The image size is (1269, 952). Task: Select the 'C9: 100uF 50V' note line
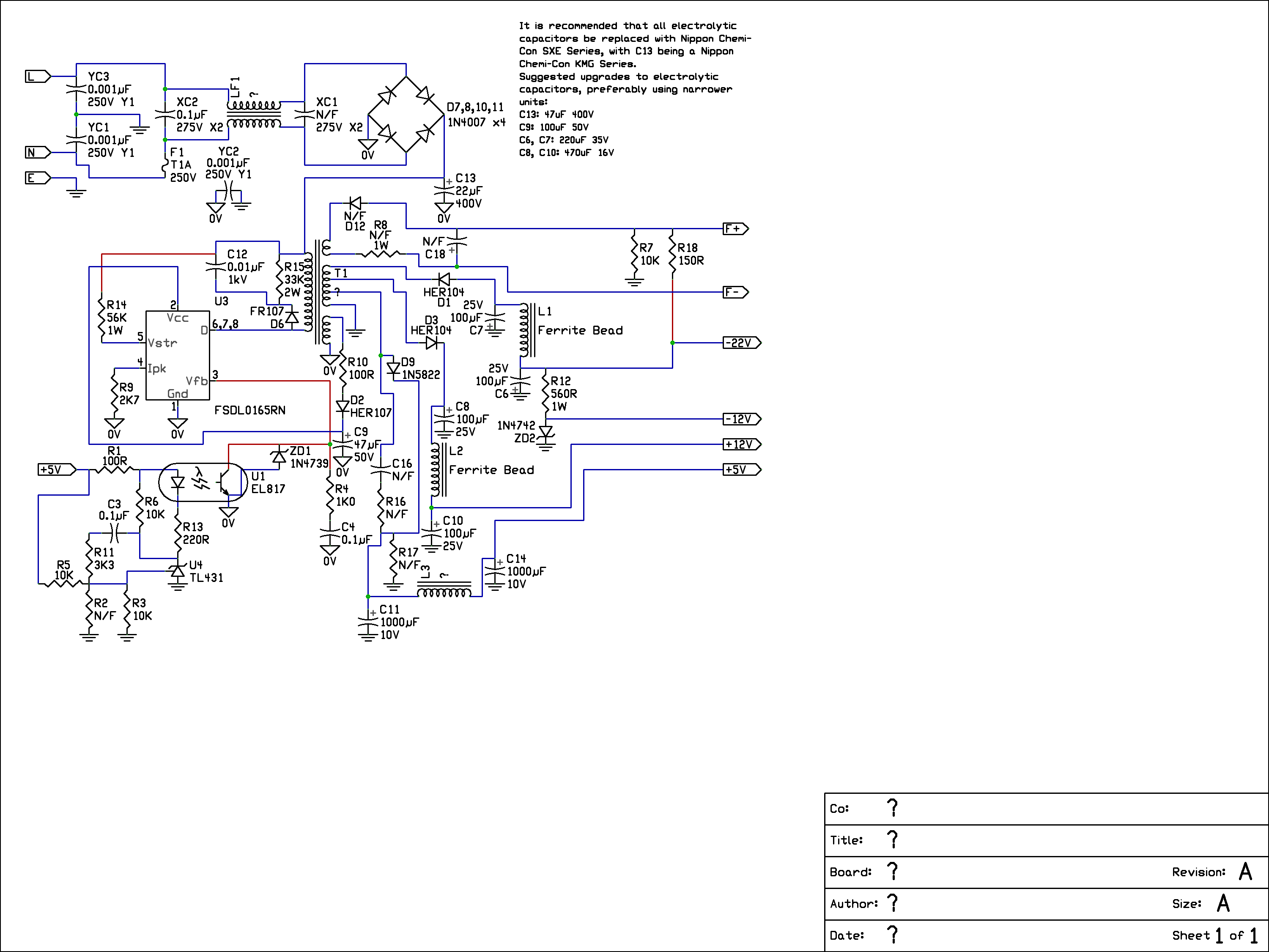pos(554,127)
